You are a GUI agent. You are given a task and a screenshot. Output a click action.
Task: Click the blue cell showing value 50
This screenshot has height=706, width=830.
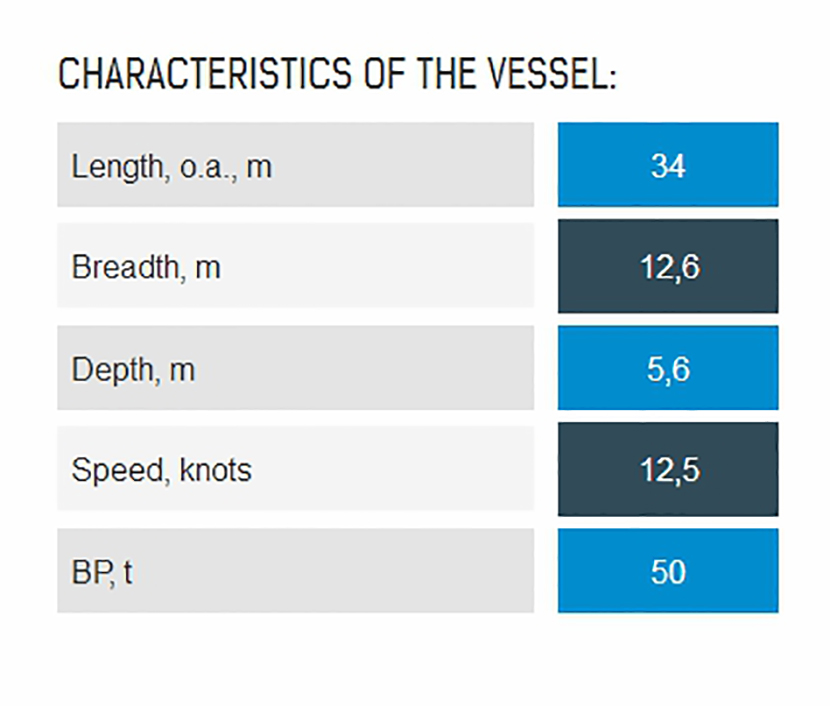point(667,572)
